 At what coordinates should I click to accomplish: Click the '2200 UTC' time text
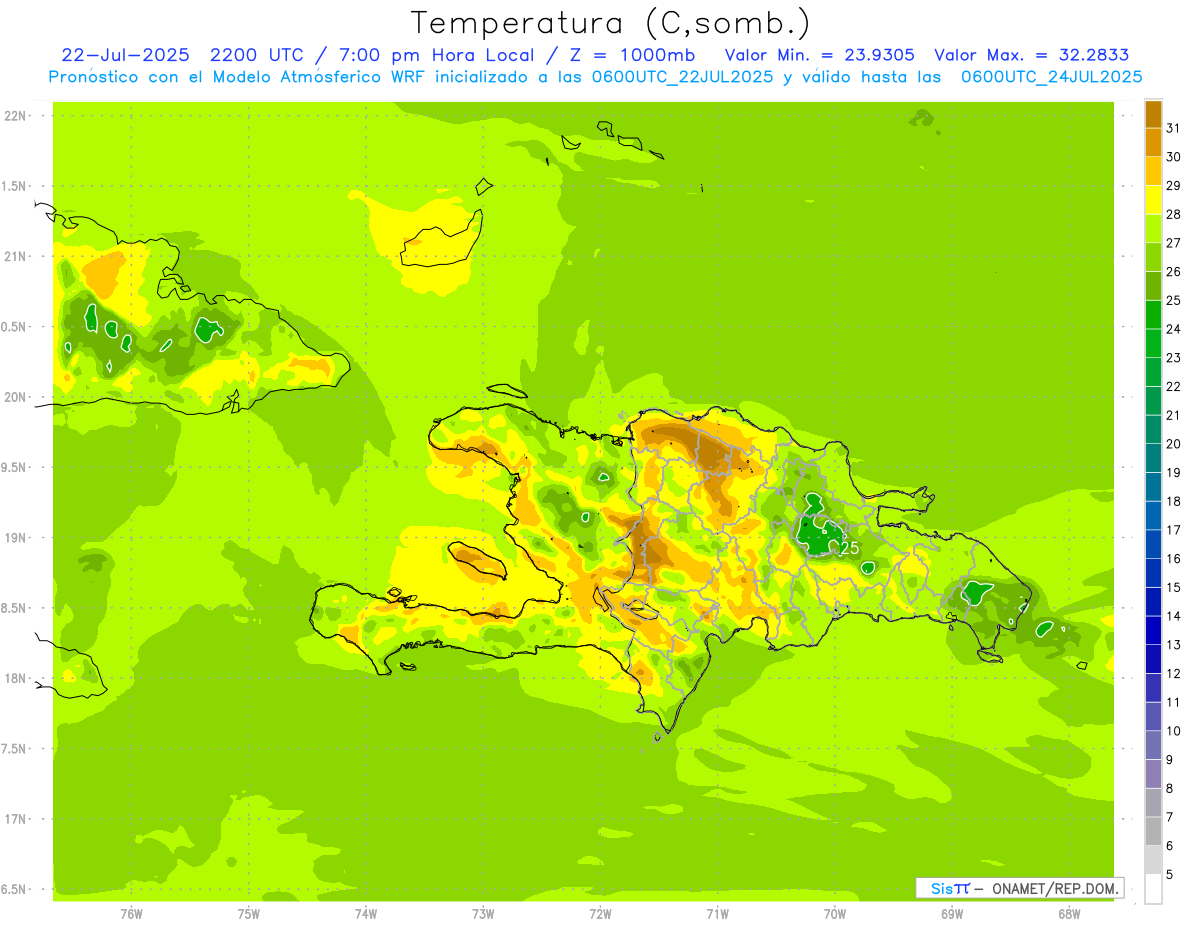click(257, 55)
